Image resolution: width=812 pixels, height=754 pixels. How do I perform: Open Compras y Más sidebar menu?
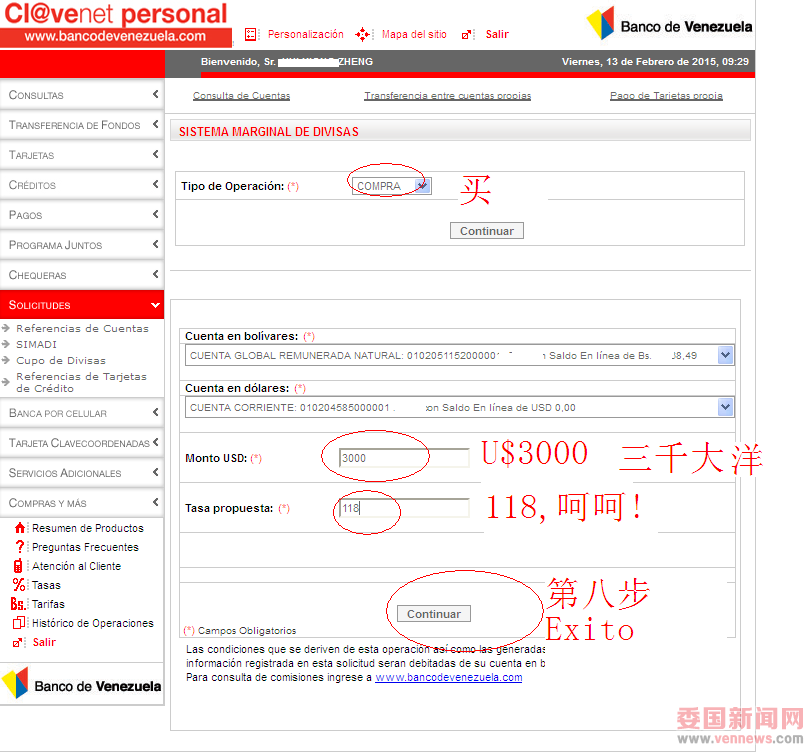82,503
